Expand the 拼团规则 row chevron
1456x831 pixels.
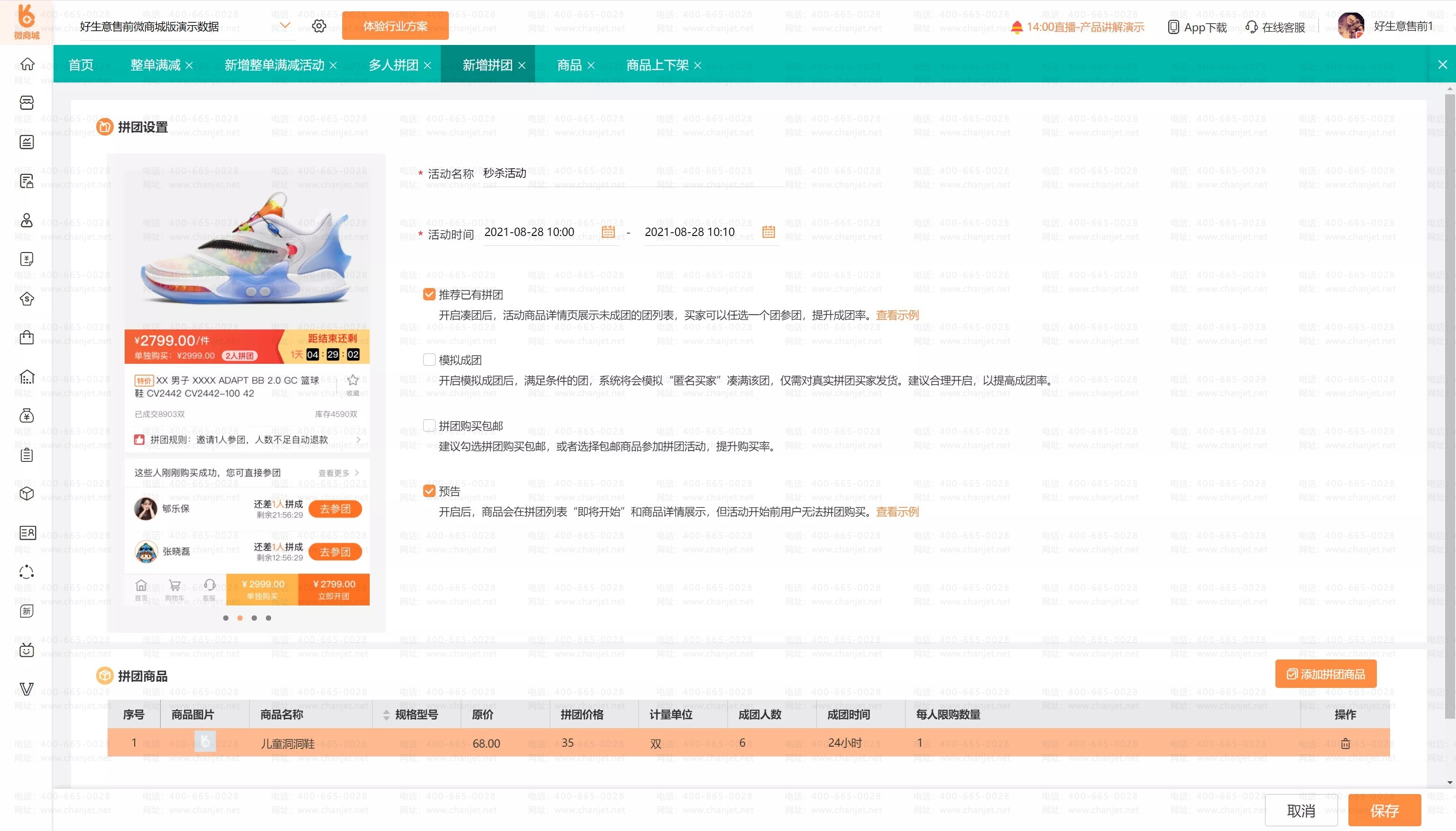pyautogui.click(x=358, y=440)
